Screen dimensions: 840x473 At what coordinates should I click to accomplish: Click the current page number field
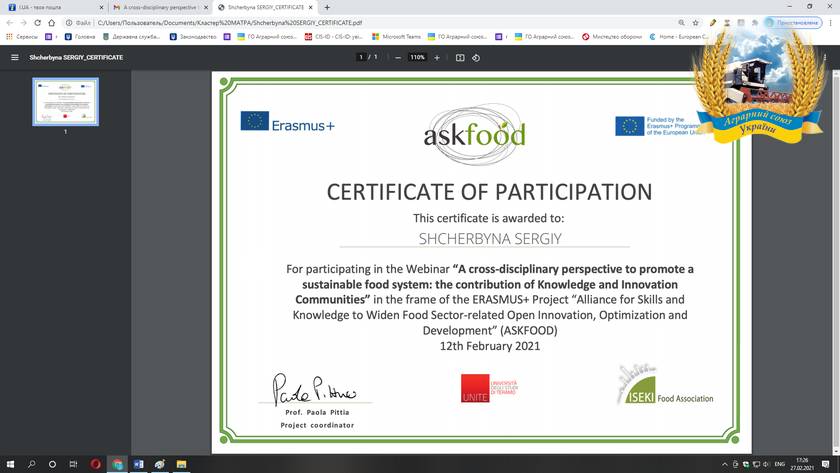361,57
